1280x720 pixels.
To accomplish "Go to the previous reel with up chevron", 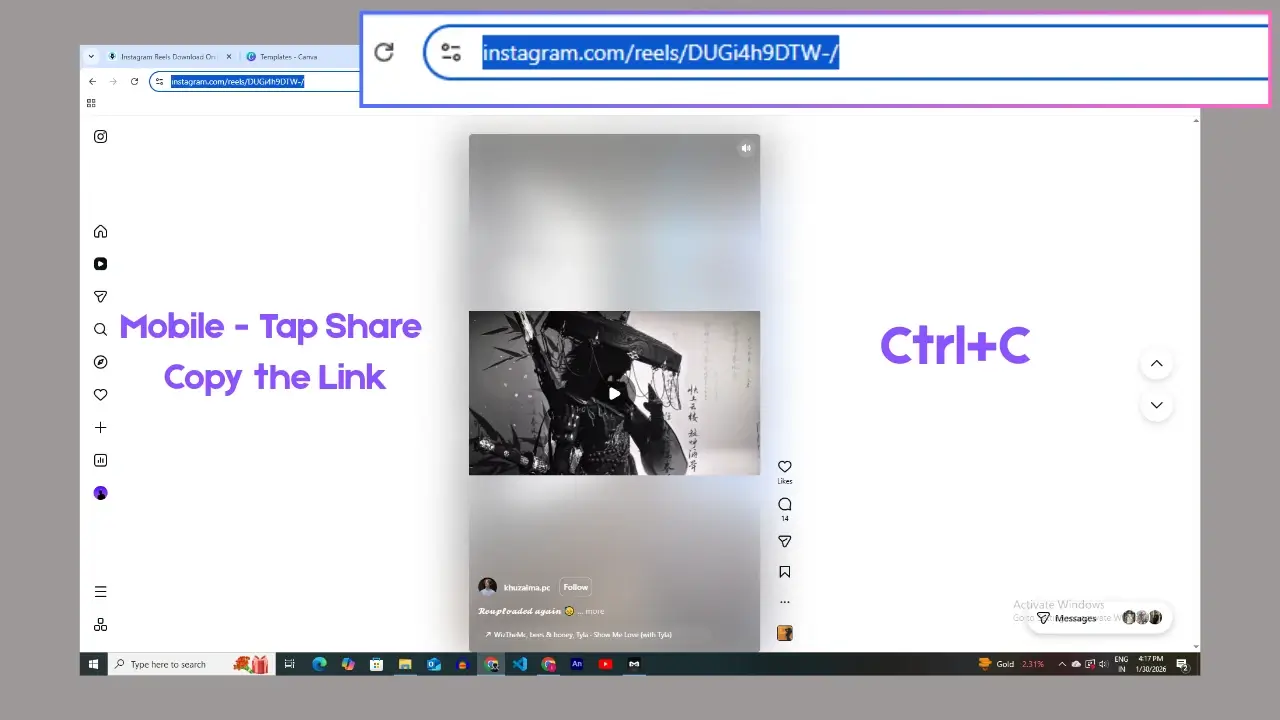I will [x=1156, y=363].
